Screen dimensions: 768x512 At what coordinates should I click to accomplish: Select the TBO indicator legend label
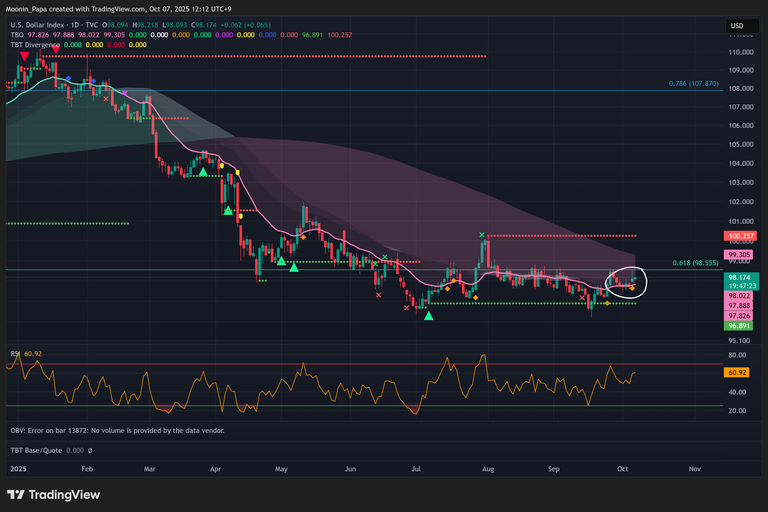point(17,34)
